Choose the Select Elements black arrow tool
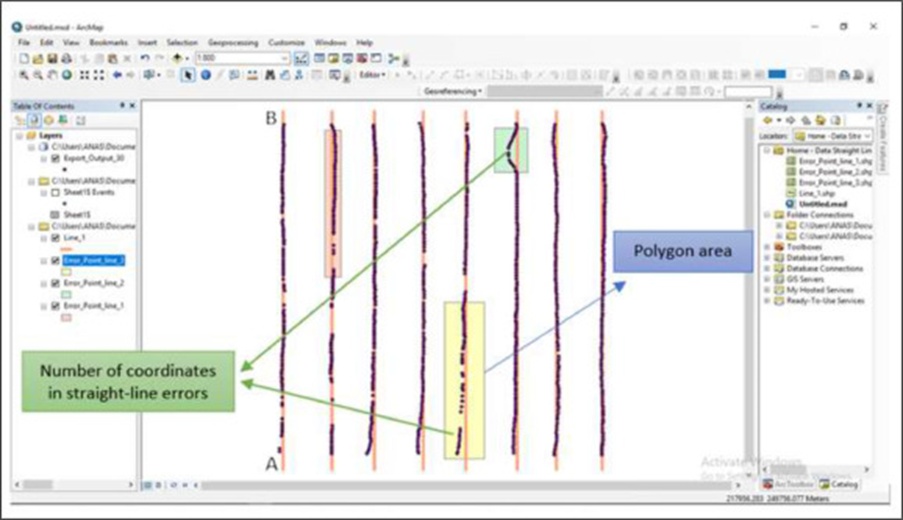 [x=188, y=75]
